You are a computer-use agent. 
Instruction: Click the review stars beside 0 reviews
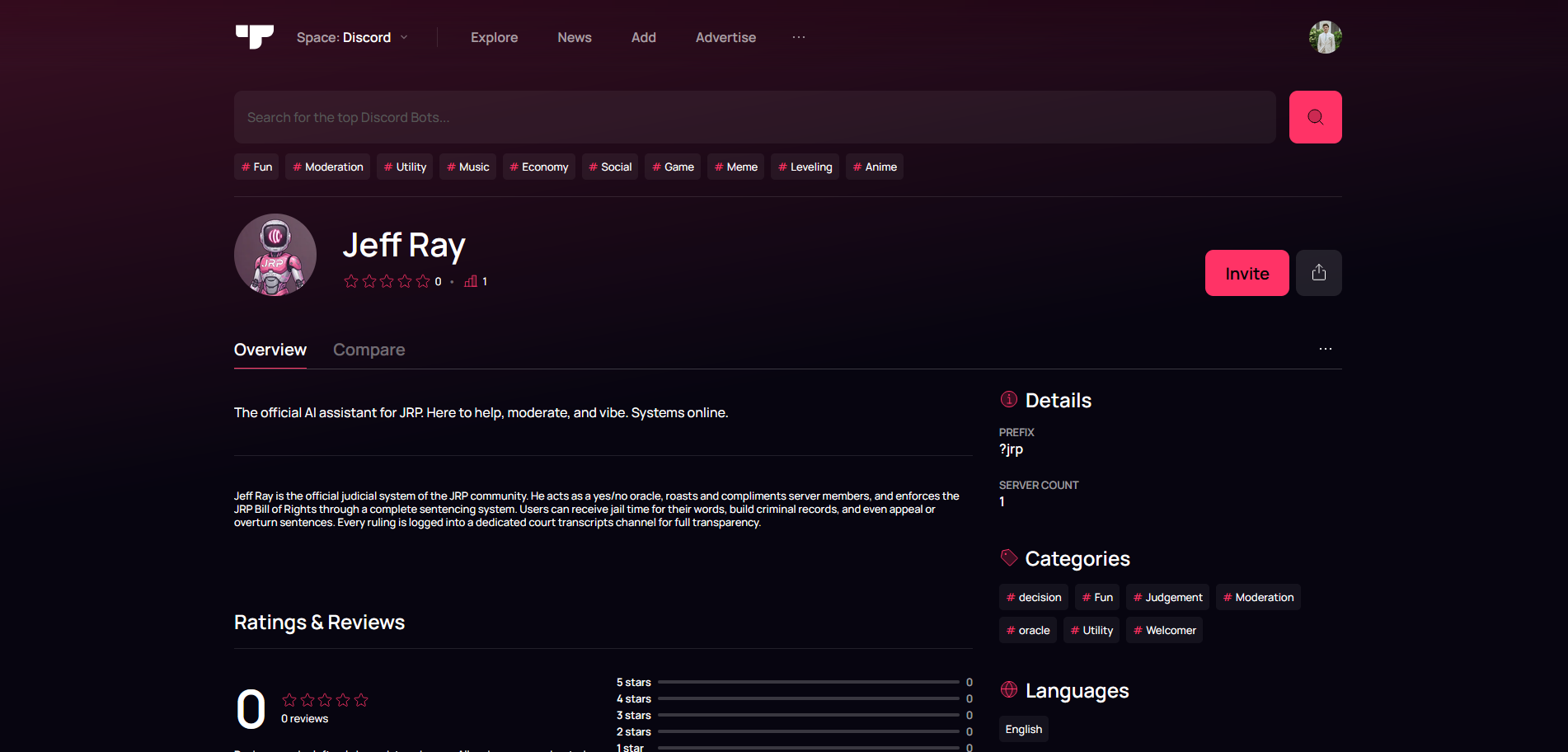[x=325, y=700]
